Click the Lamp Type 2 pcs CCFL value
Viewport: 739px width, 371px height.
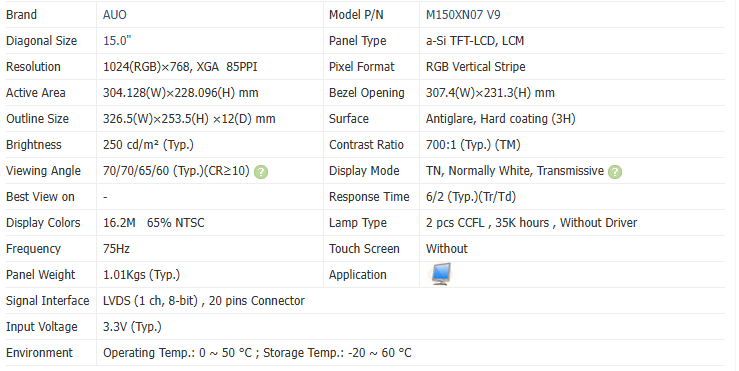click(x=531, y=223)
